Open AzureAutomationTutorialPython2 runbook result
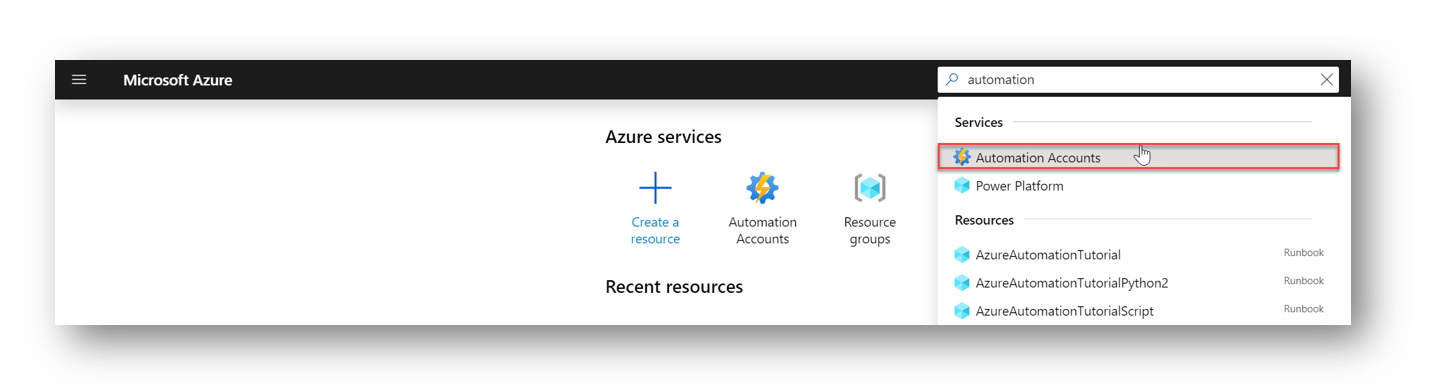This screenshot has height=383, width=1442. click(1138, 283)
